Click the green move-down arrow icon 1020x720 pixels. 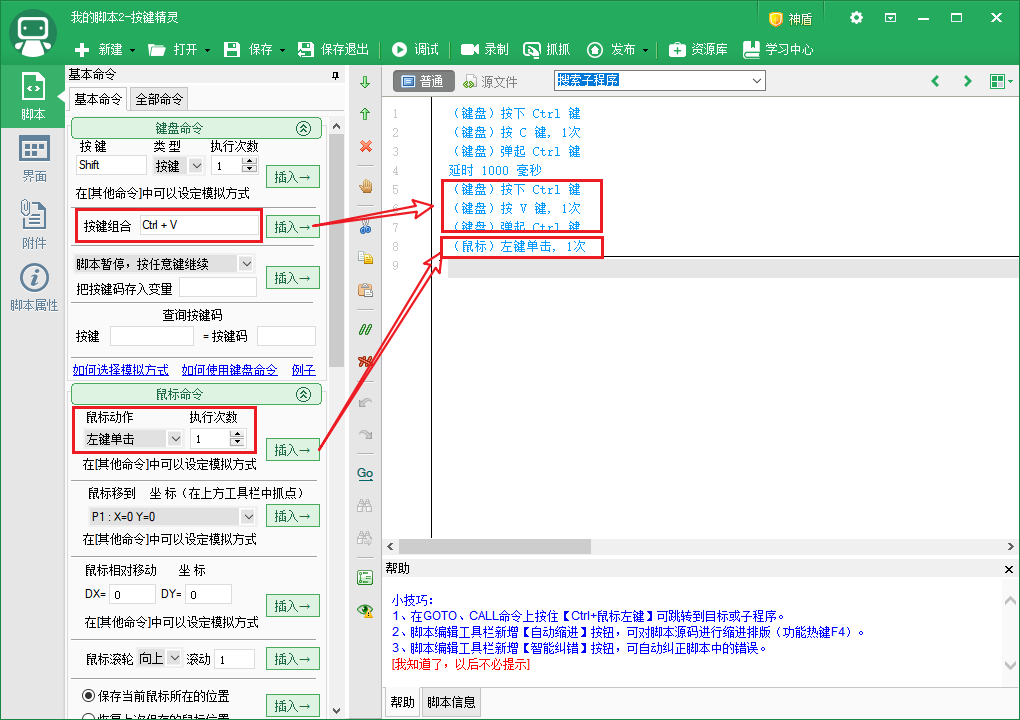[x=365, y=82]
